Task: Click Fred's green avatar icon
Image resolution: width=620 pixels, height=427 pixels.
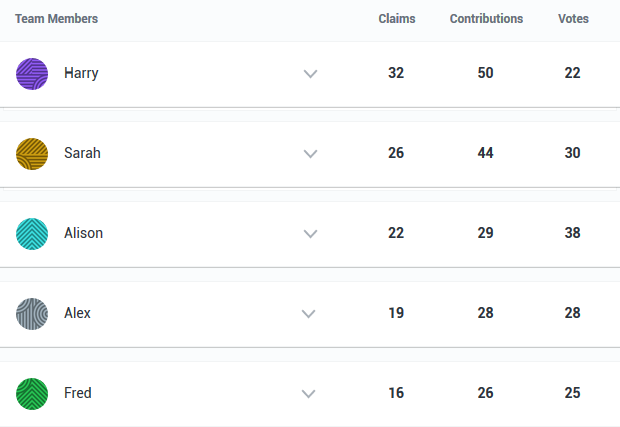Action: (x=32, y=394)
